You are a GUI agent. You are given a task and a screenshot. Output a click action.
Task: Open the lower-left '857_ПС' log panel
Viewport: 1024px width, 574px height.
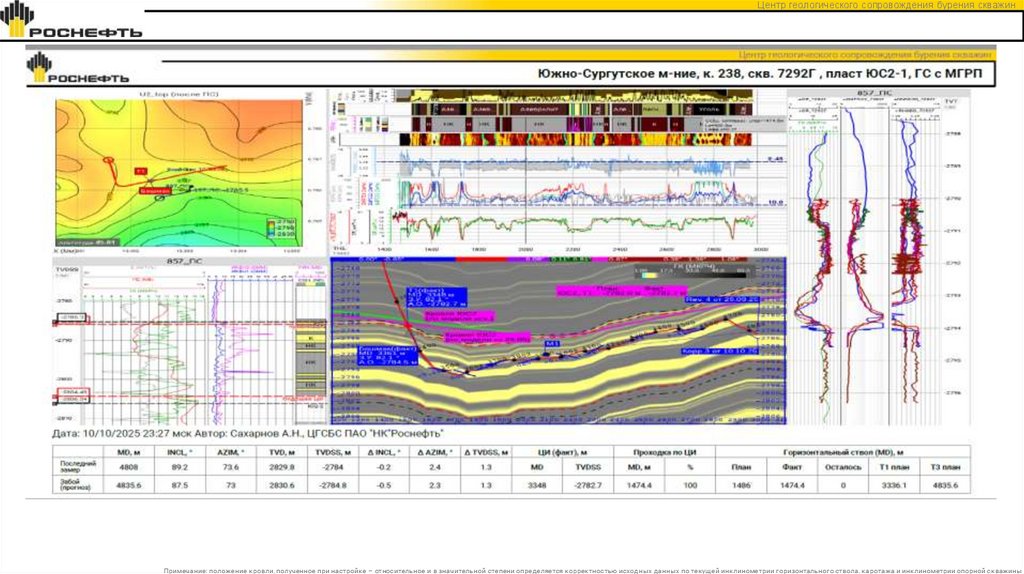pyautogui.click(x=189, y=341)
